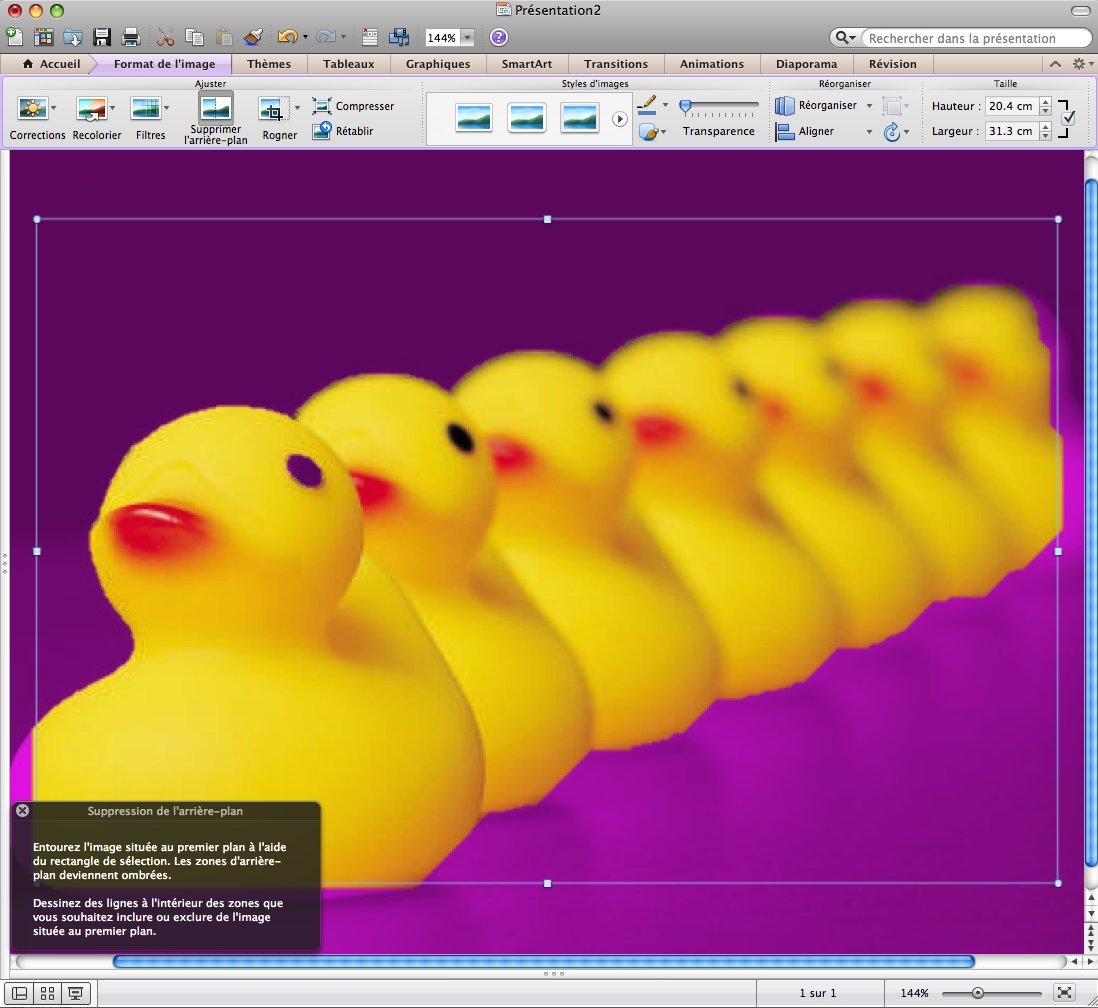1098x1008 pixels.
Task: Toggle lock aspect ratio checkbox
Action: coord(1068,118)
